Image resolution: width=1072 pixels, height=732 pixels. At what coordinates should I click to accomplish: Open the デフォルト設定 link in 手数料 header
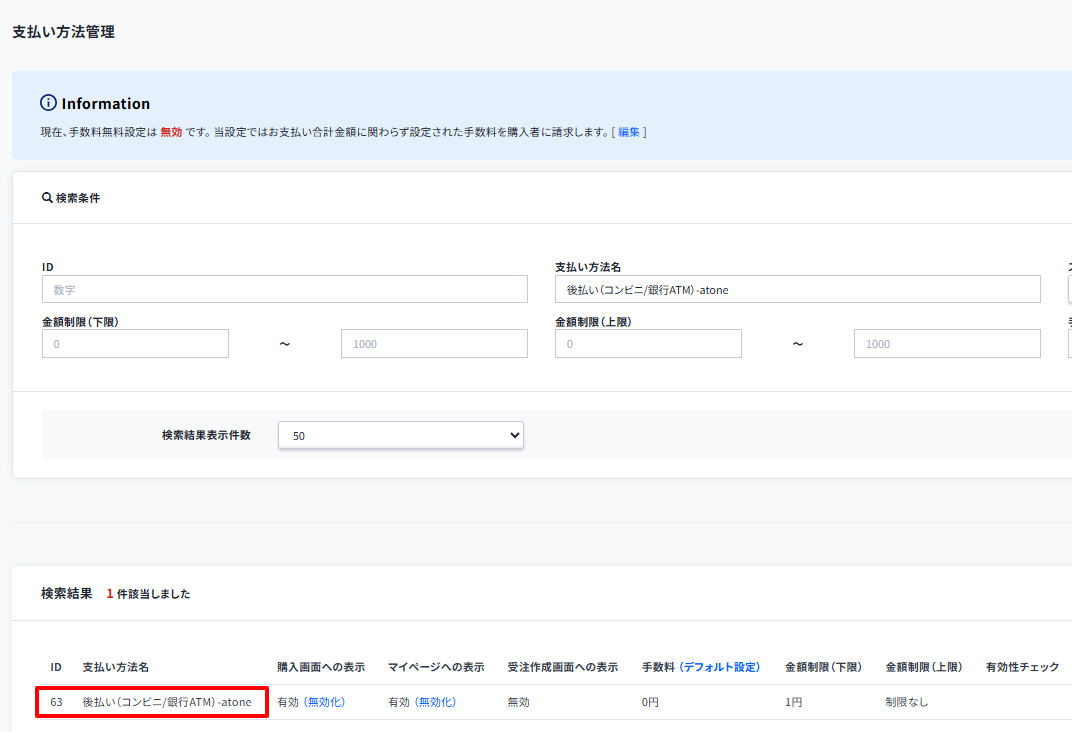[x=720, y=667]
